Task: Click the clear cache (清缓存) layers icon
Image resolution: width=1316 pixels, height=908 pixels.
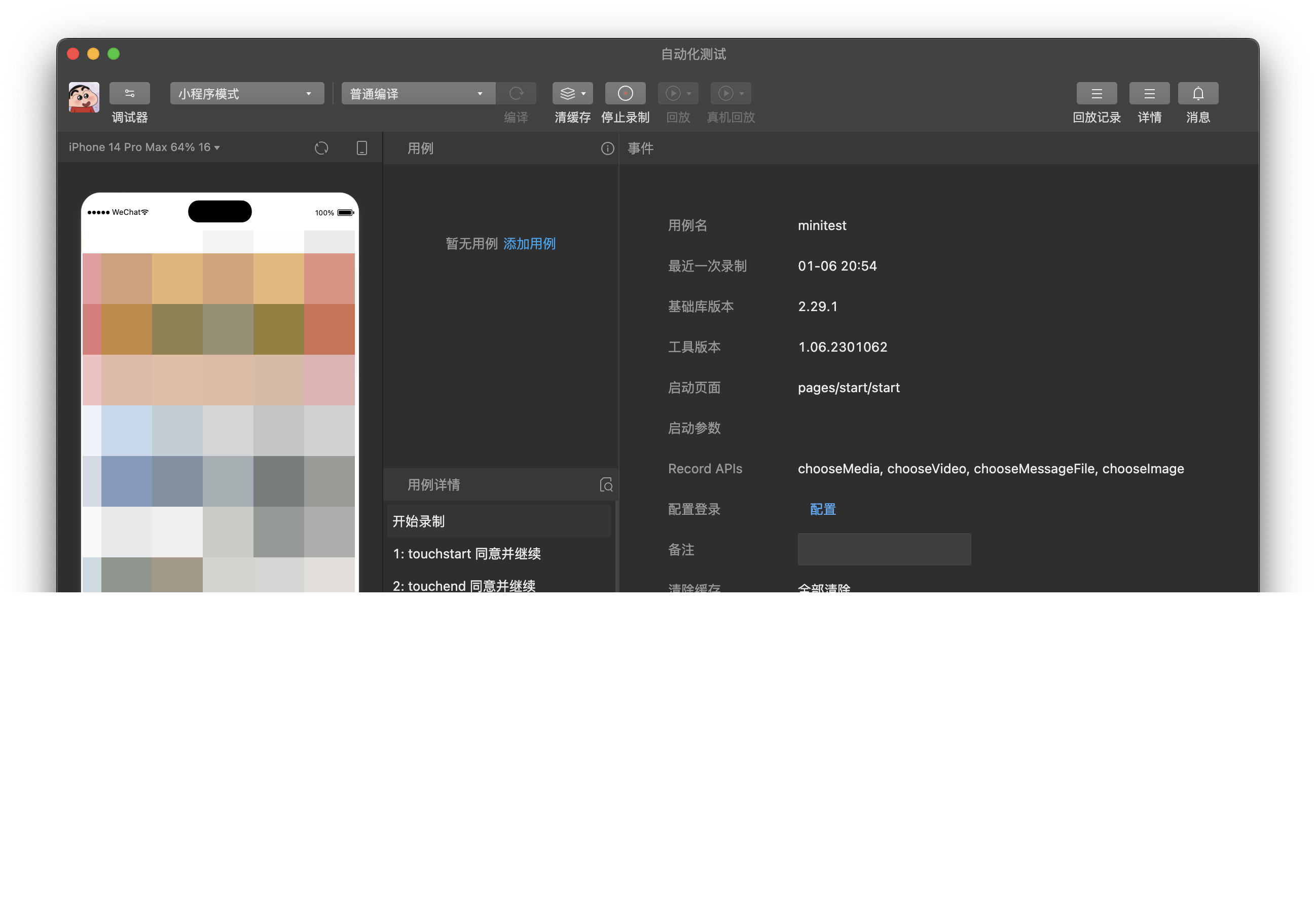Action: 567,93
